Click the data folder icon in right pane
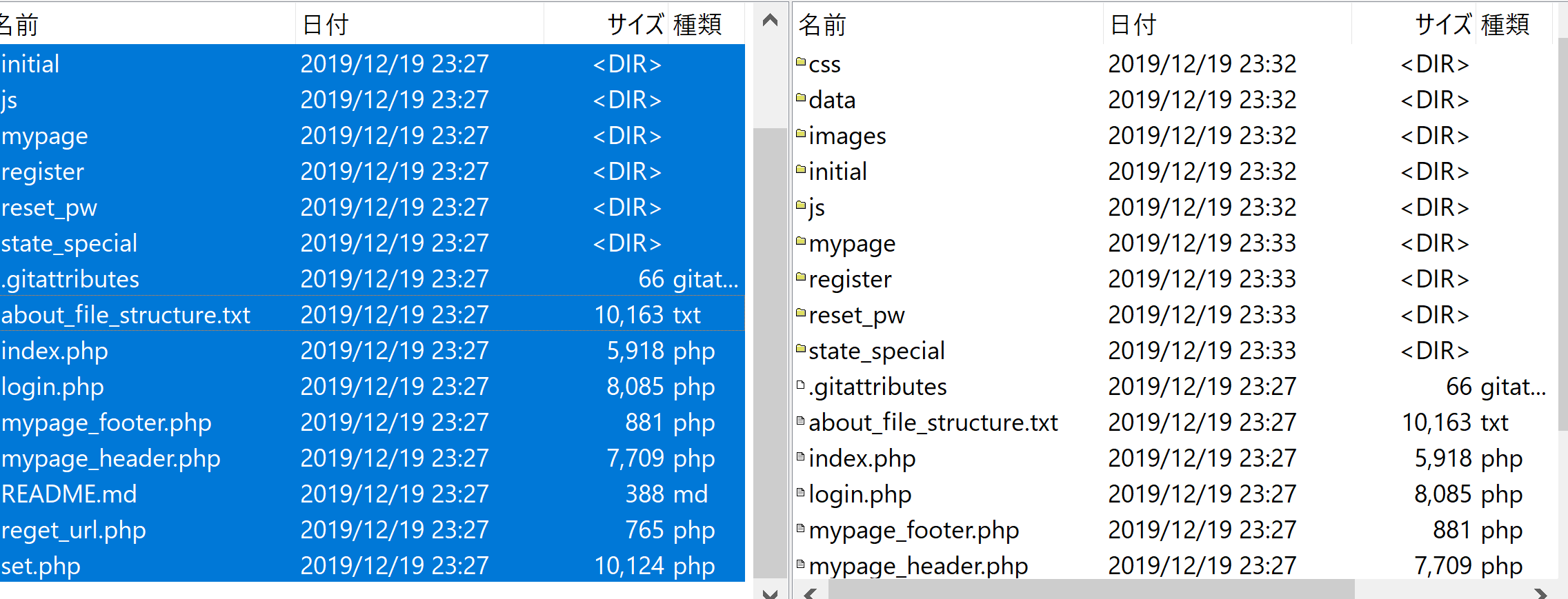Screen dimensions: 1568x599 click(x=801, y=98)
